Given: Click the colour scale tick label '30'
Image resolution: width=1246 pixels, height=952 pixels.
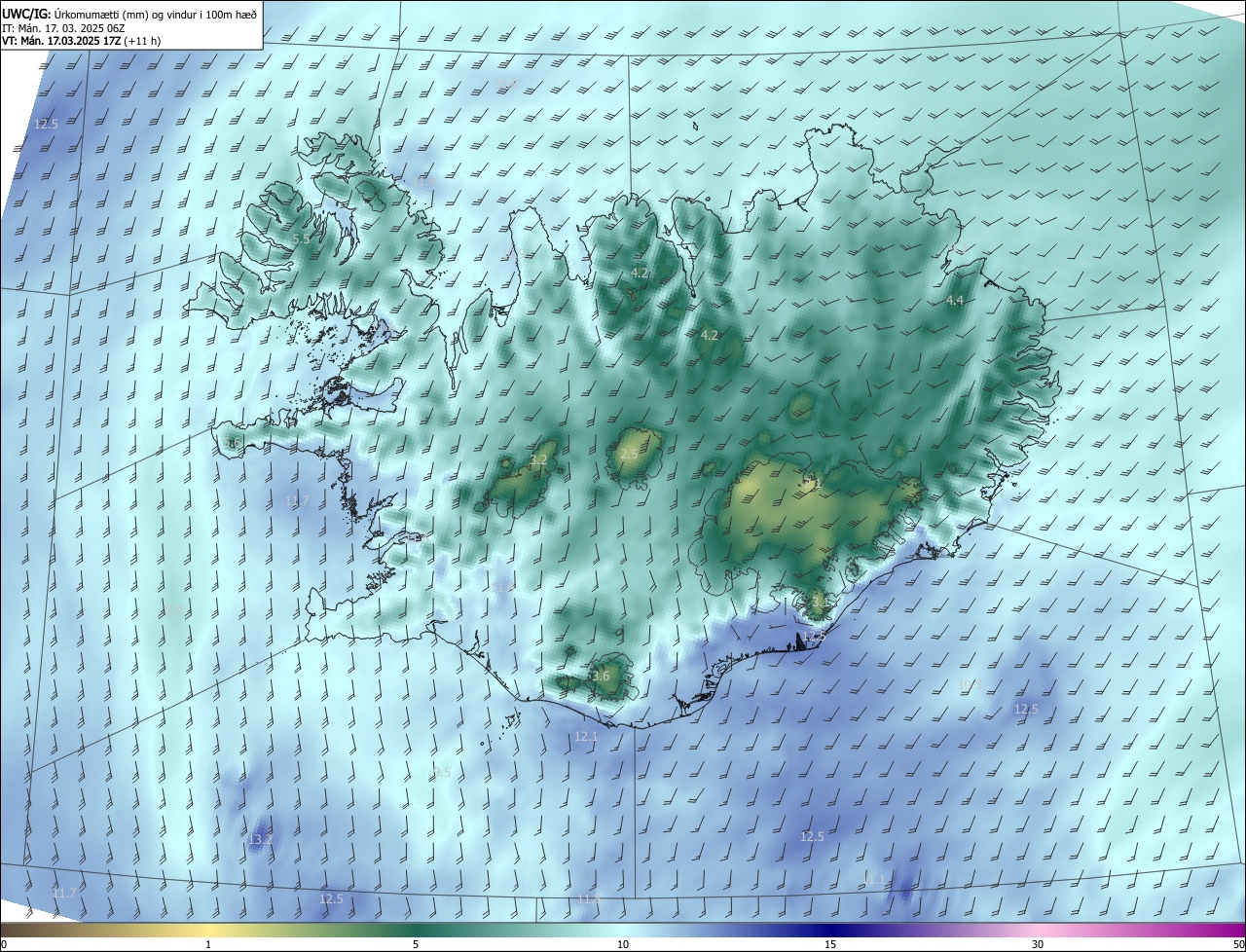Looking at the screenshot, I should tap(1038, 944).
